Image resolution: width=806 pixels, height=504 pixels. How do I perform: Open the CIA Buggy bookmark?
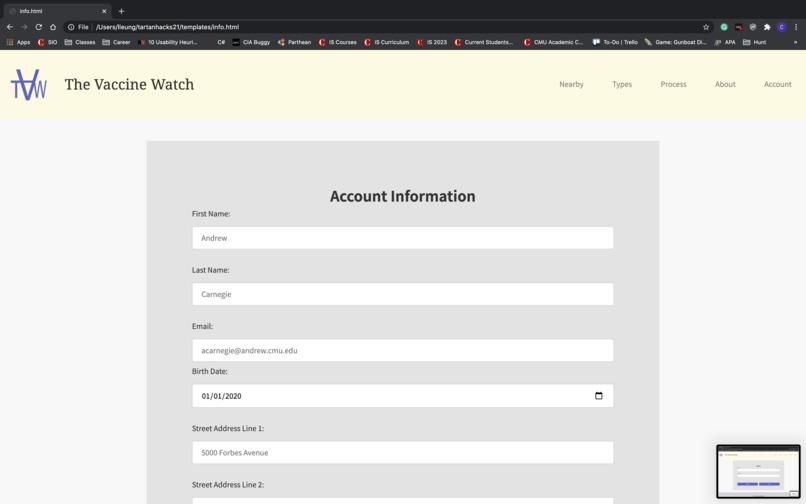tap(251, 42)
